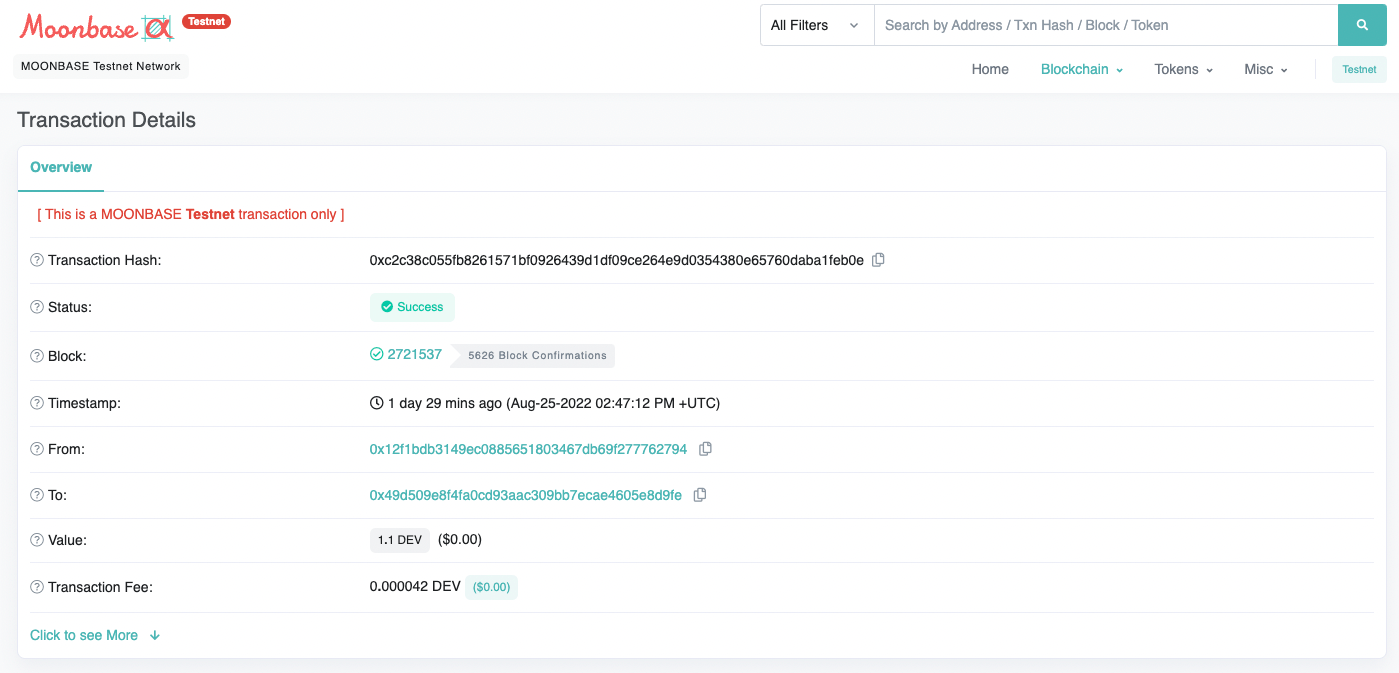Open the From address page

[x=527, y=449]
